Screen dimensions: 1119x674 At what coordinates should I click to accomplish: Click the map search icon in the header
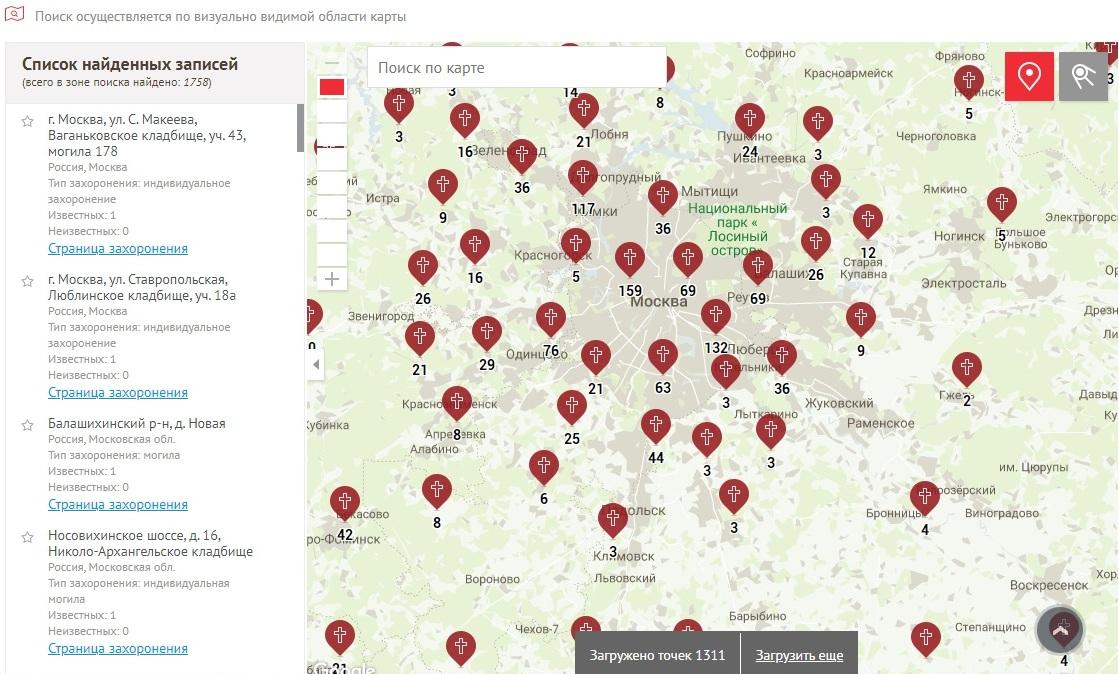click(x=14, y=14)
